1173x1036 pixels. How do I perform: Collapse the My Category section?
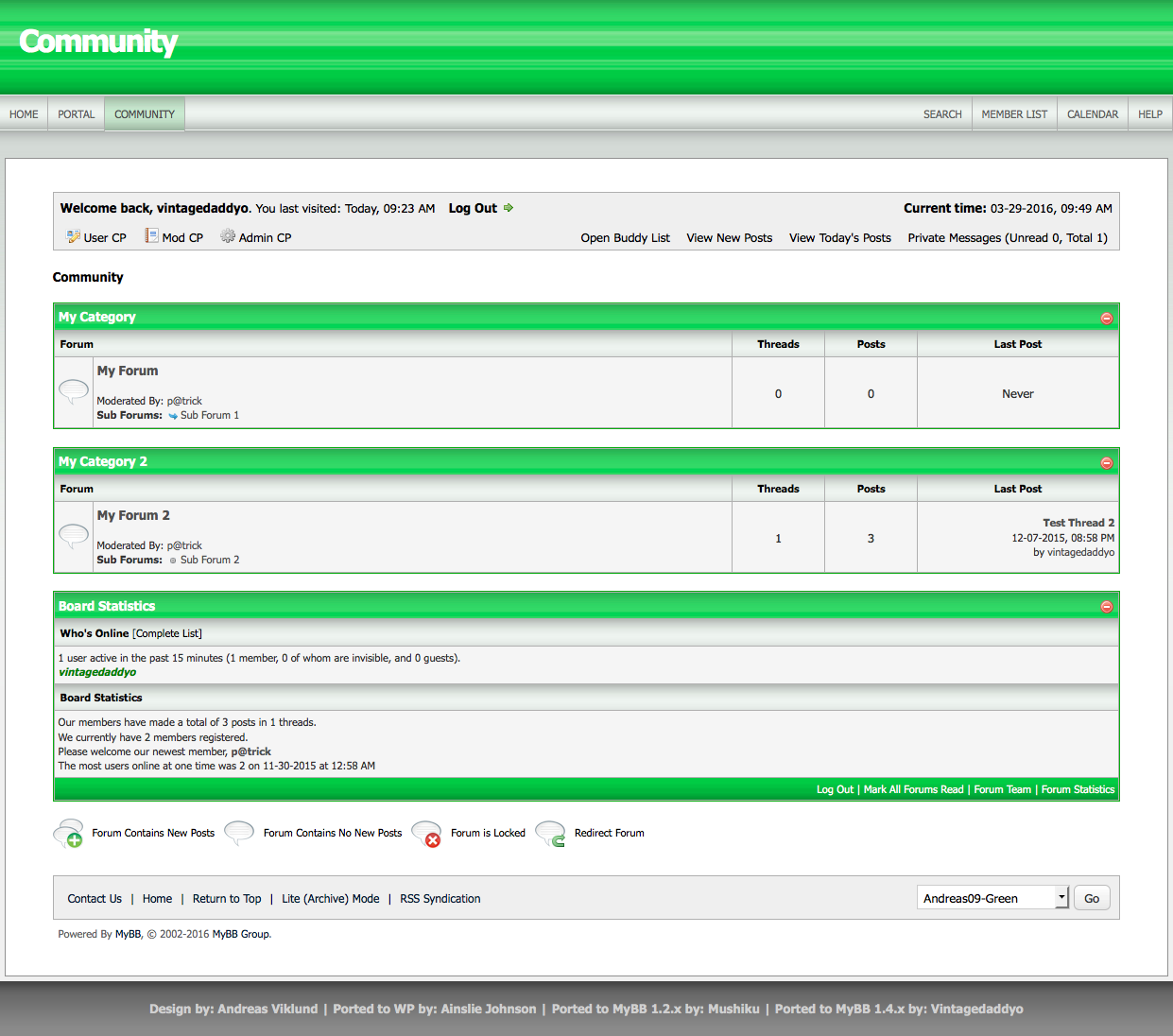(x=1106, y=319)
